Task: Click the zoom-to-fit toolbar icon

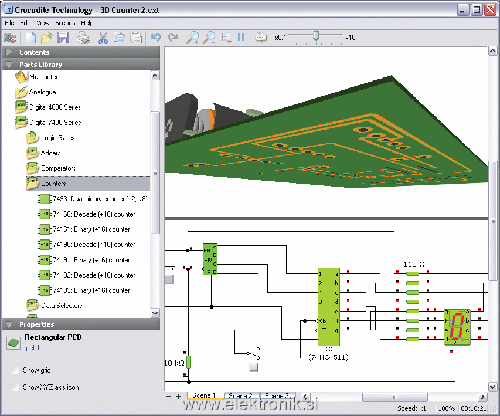Action: pos(226,37)
